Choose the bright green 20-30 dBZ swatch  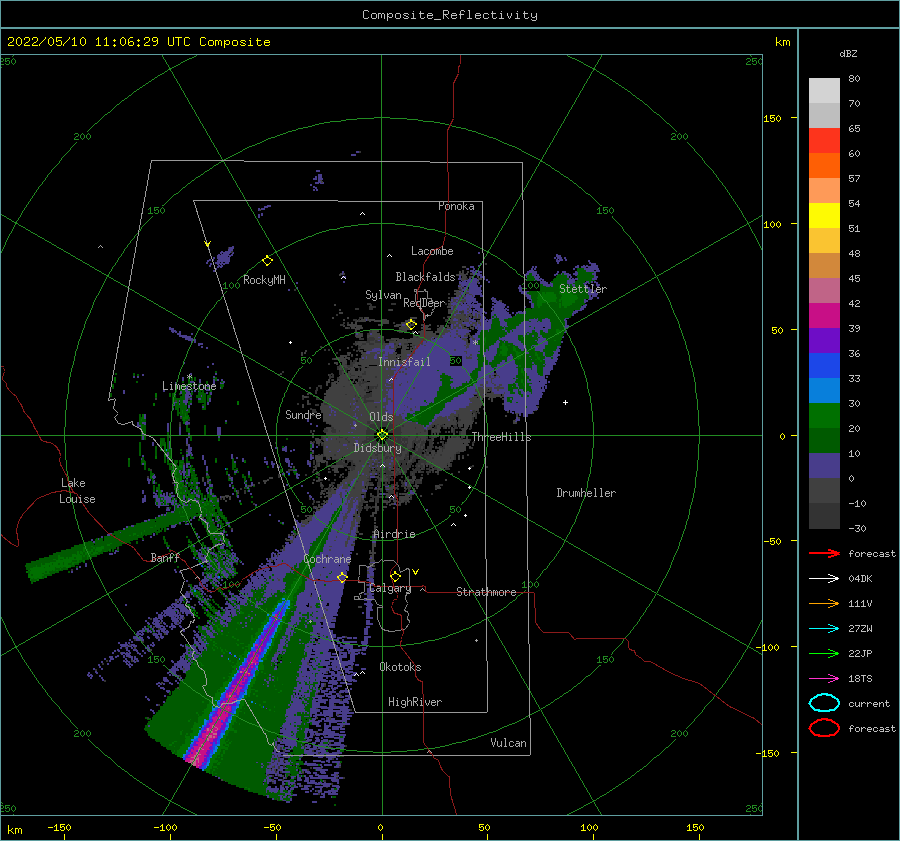point(824,416)
